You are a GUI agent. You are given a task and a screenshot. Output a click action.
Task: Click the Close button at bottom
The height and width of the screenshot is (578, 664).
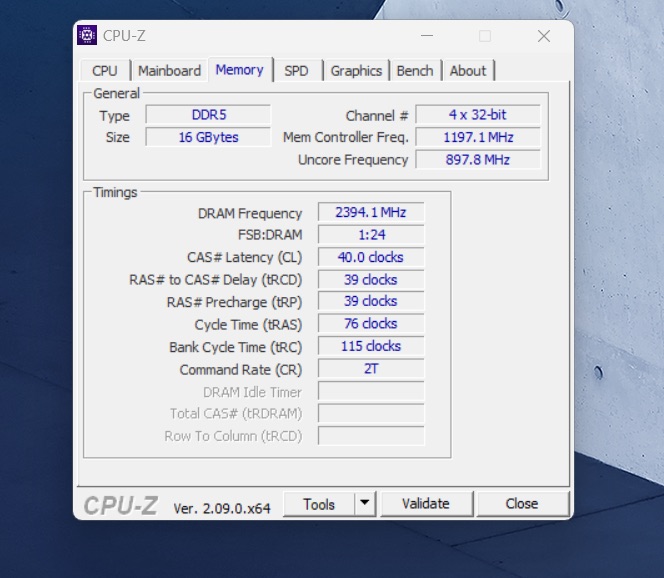coord(522,503)
